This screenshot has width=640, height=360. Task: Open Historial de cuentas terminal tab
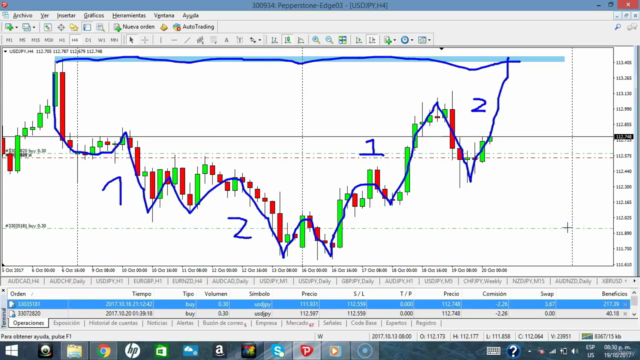pos(113,323)
